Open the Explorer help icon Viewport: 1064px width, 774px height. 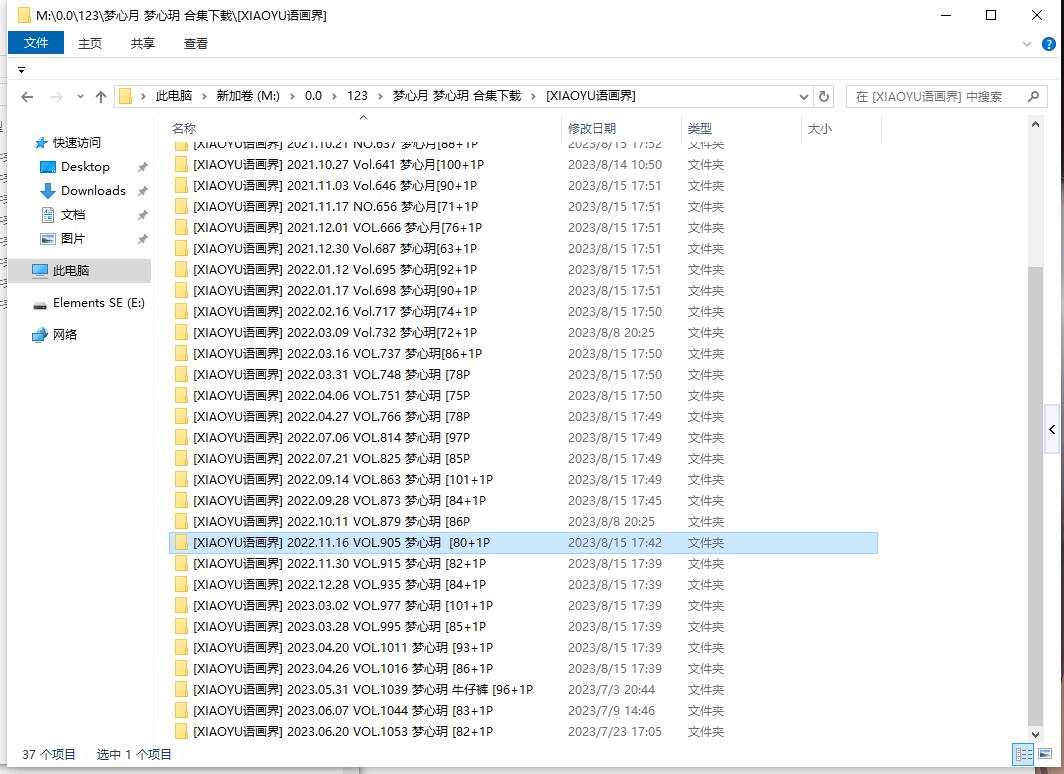pos(1048,44)
